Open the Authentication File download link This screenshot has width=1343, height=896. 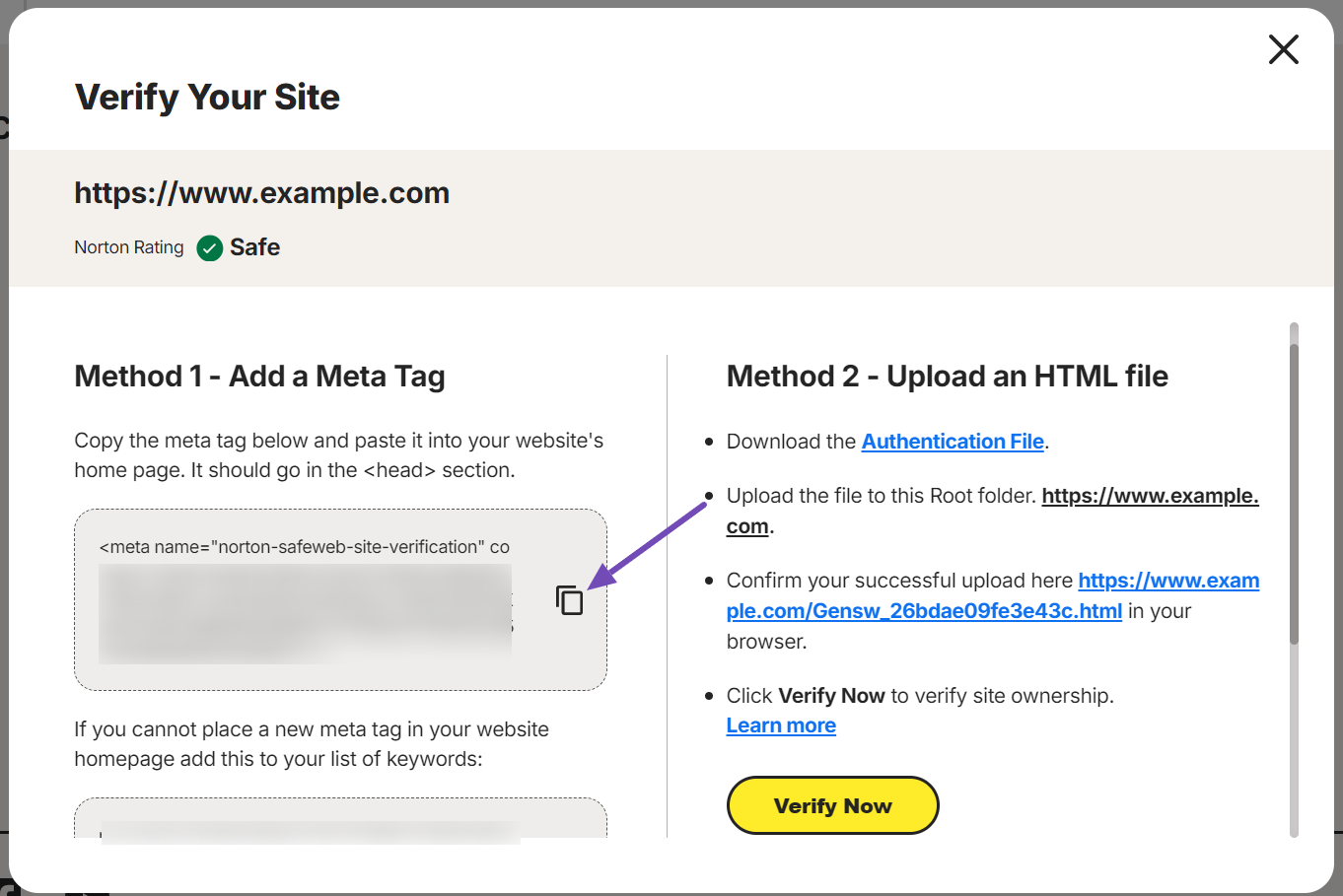952,441
